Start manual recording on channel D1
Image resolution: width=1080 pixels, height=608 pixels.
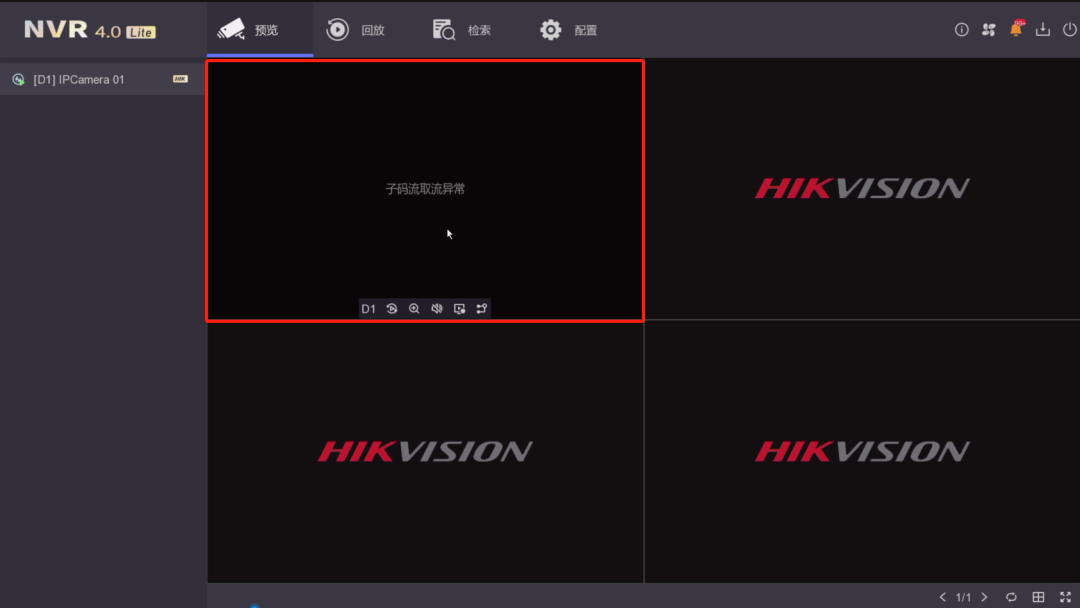click(459, 308)
